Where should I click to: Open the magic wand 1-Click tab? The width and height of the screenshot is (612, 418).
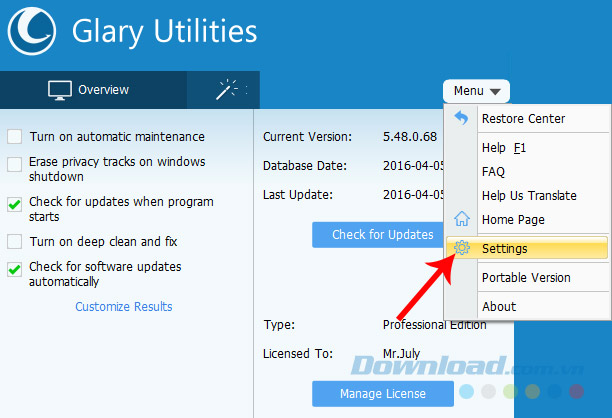(226, 90)
